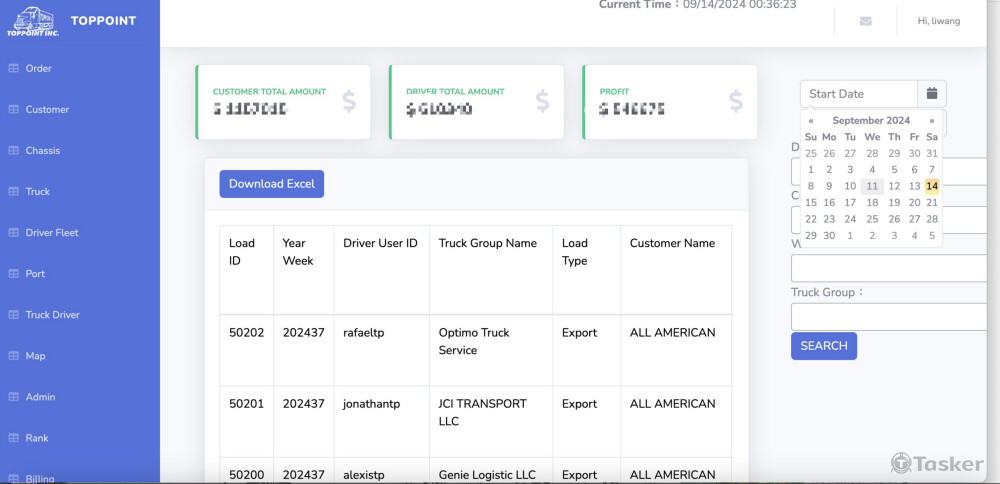Pick September 1 in the calendar
This screenshot has width=1000, height=484.
(x=811, y=170)
